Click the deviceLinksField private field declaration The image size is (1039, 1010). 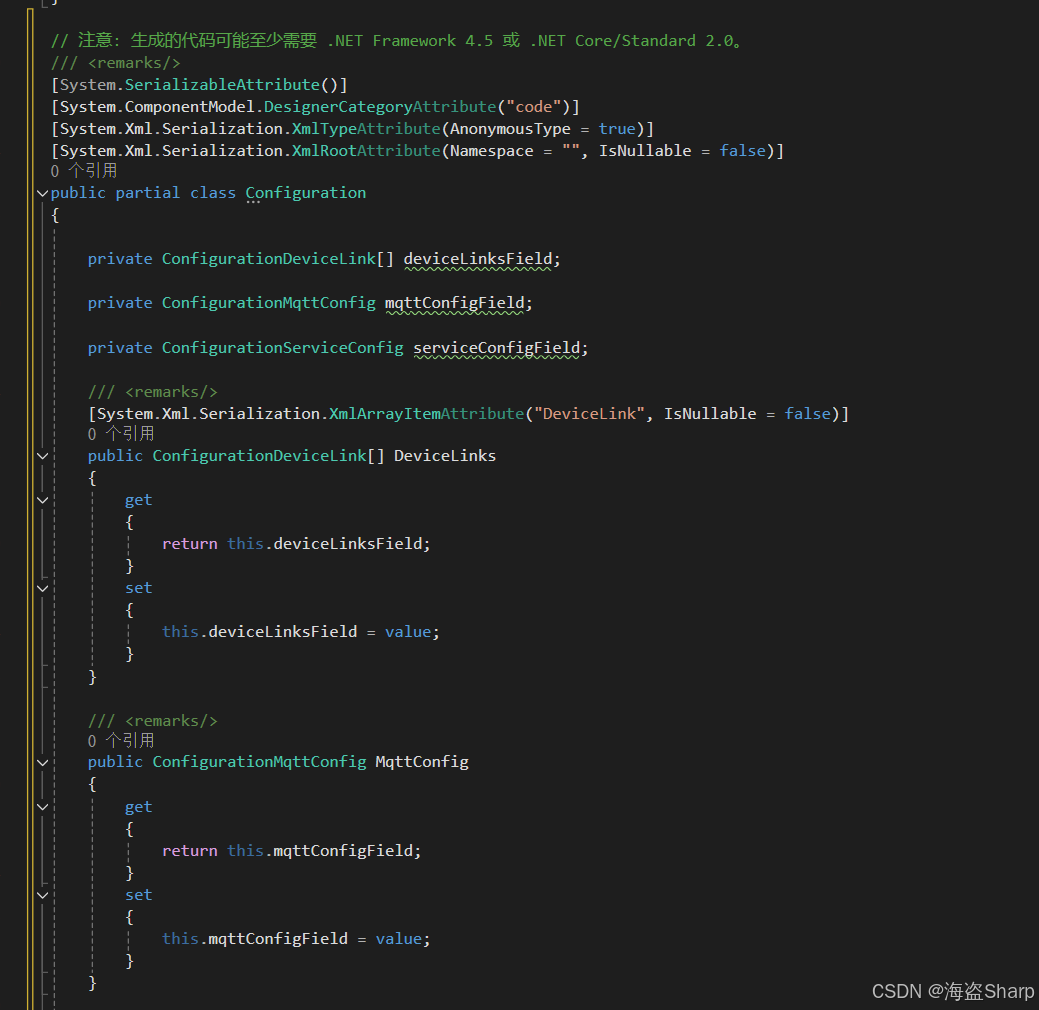[477, 259]
